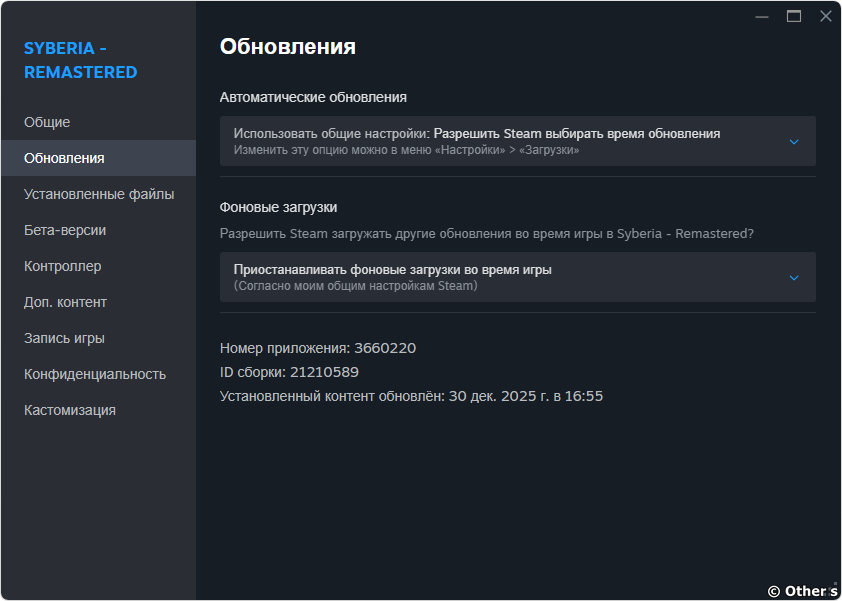Click the Установленный контент обновлён date line
The width and height of the screenshot is (842, 601).
pos(411,396)
